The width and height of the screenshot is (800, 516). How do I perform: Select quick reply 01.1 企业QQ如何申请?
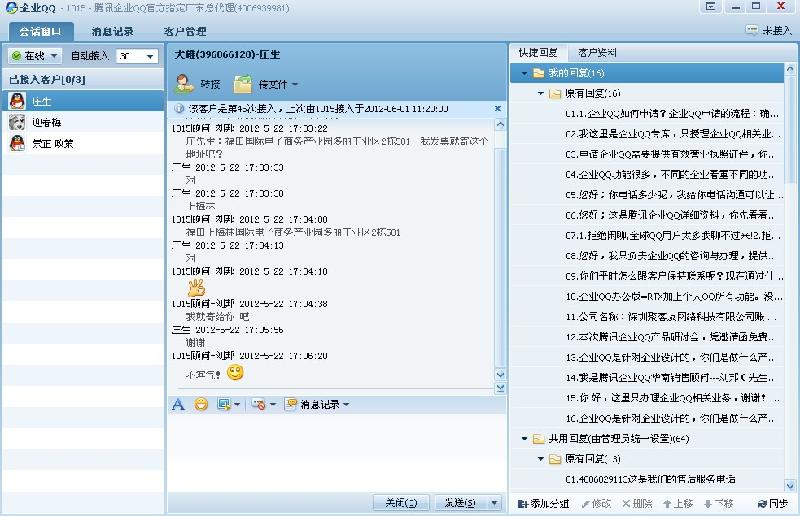coord(672,113)
